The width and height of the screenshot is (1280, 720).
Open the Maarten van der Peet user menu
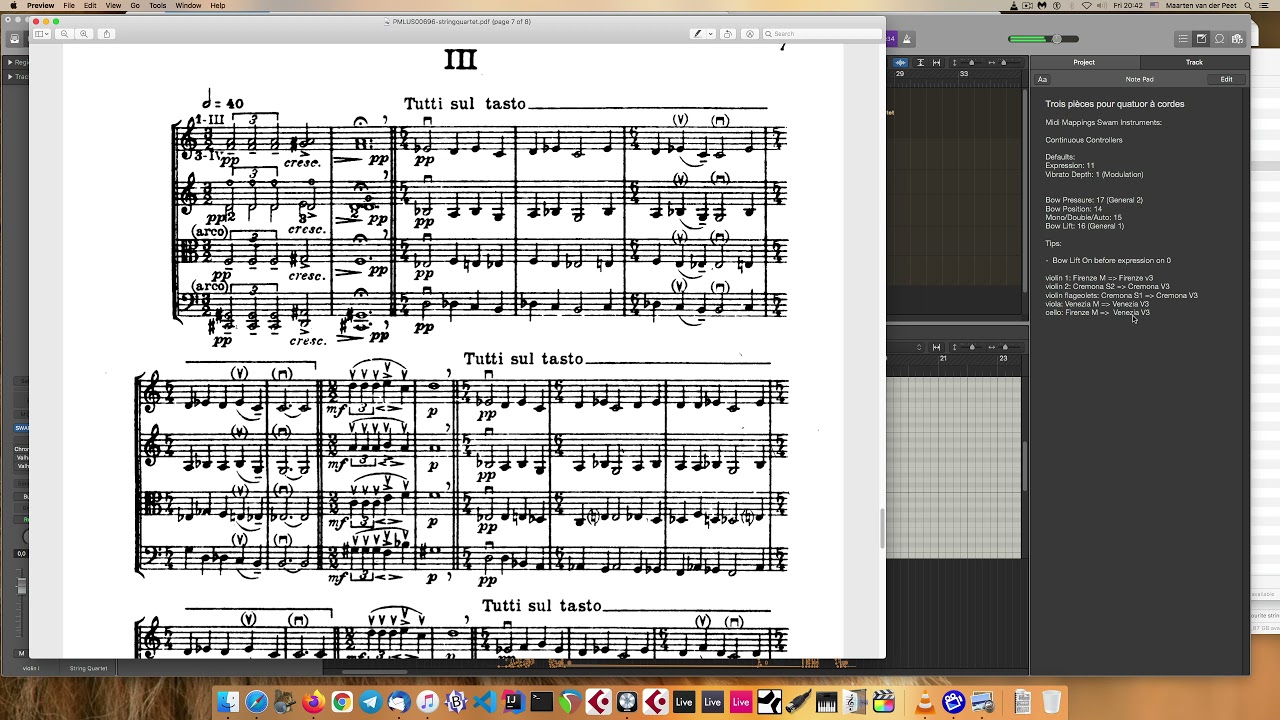(x=1200, y=6)
